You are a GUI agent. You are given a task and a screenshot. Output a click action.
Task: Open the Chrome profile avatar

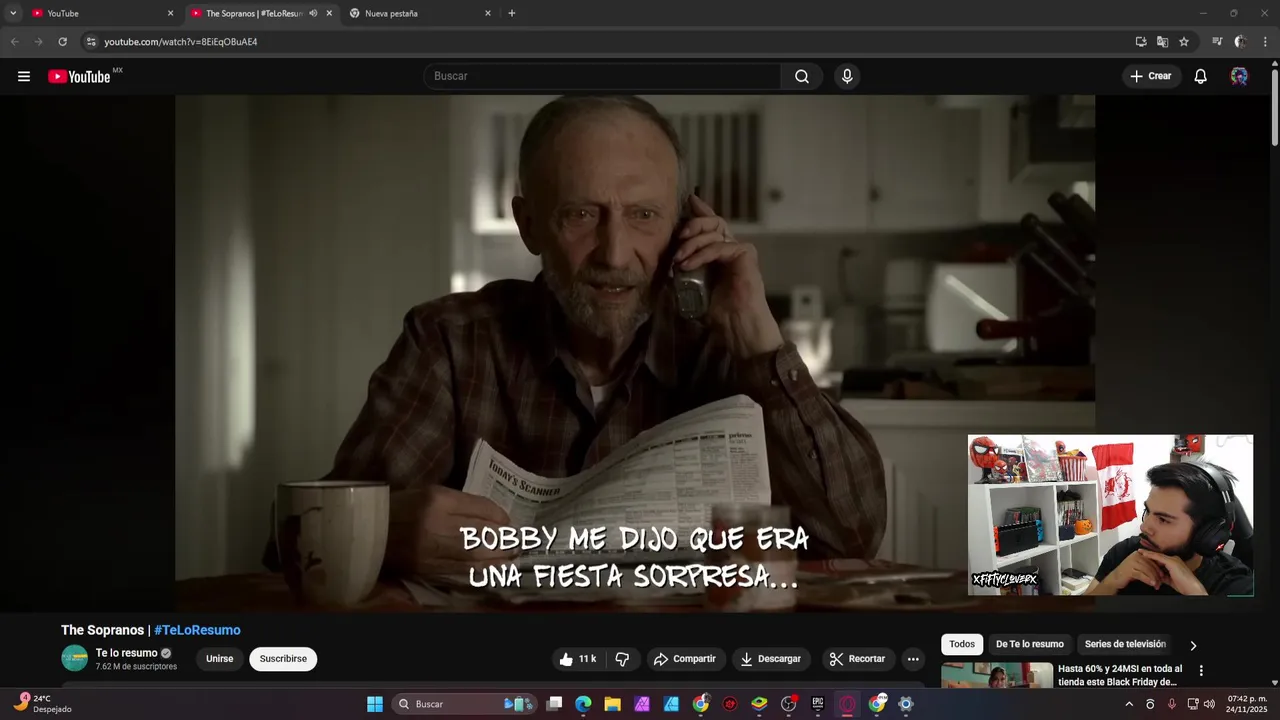[x=1241, y=41]
